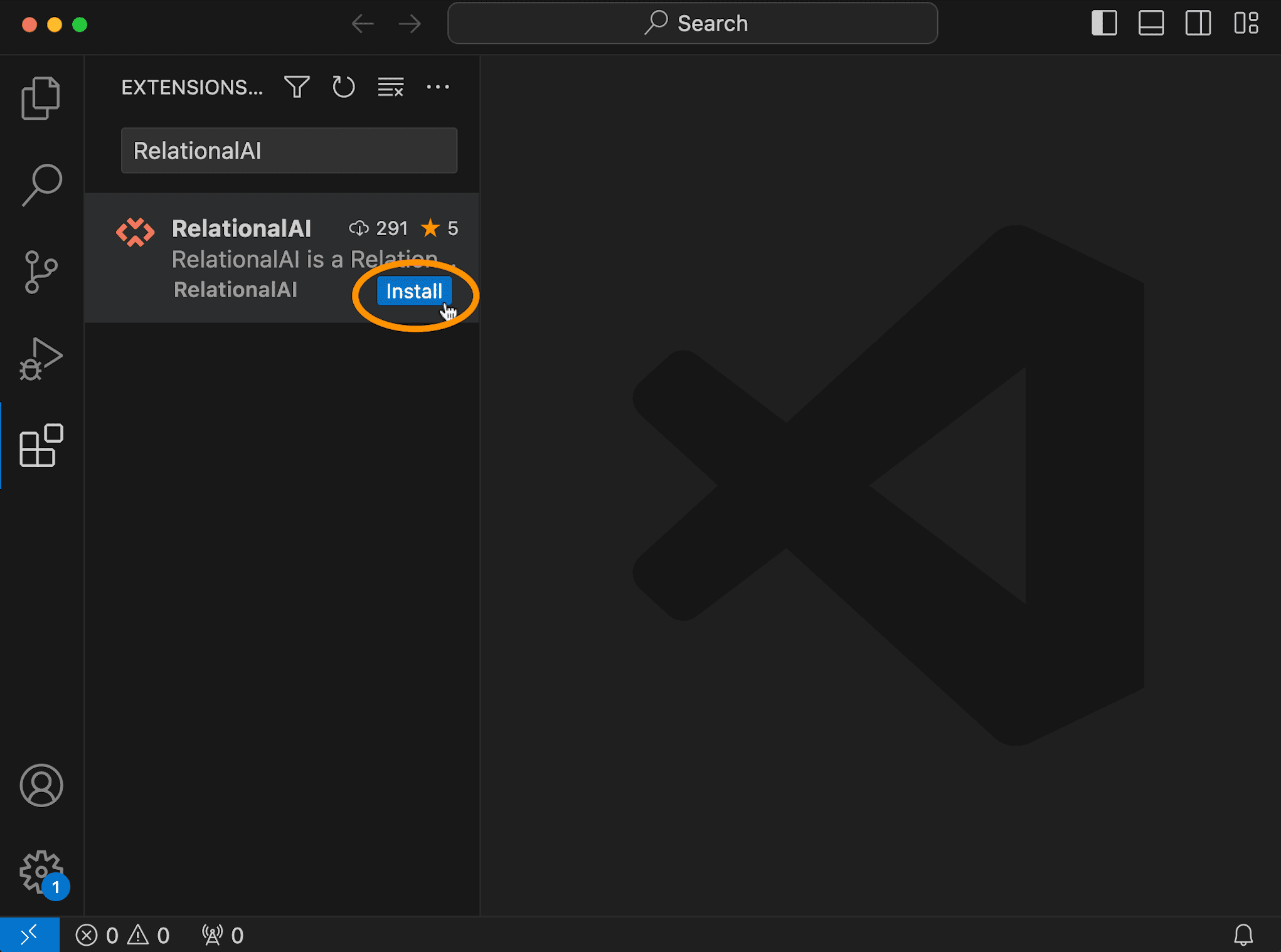1281x952 pixels.
Task: Click the RelationalAI description text
Action: [314, 259]
